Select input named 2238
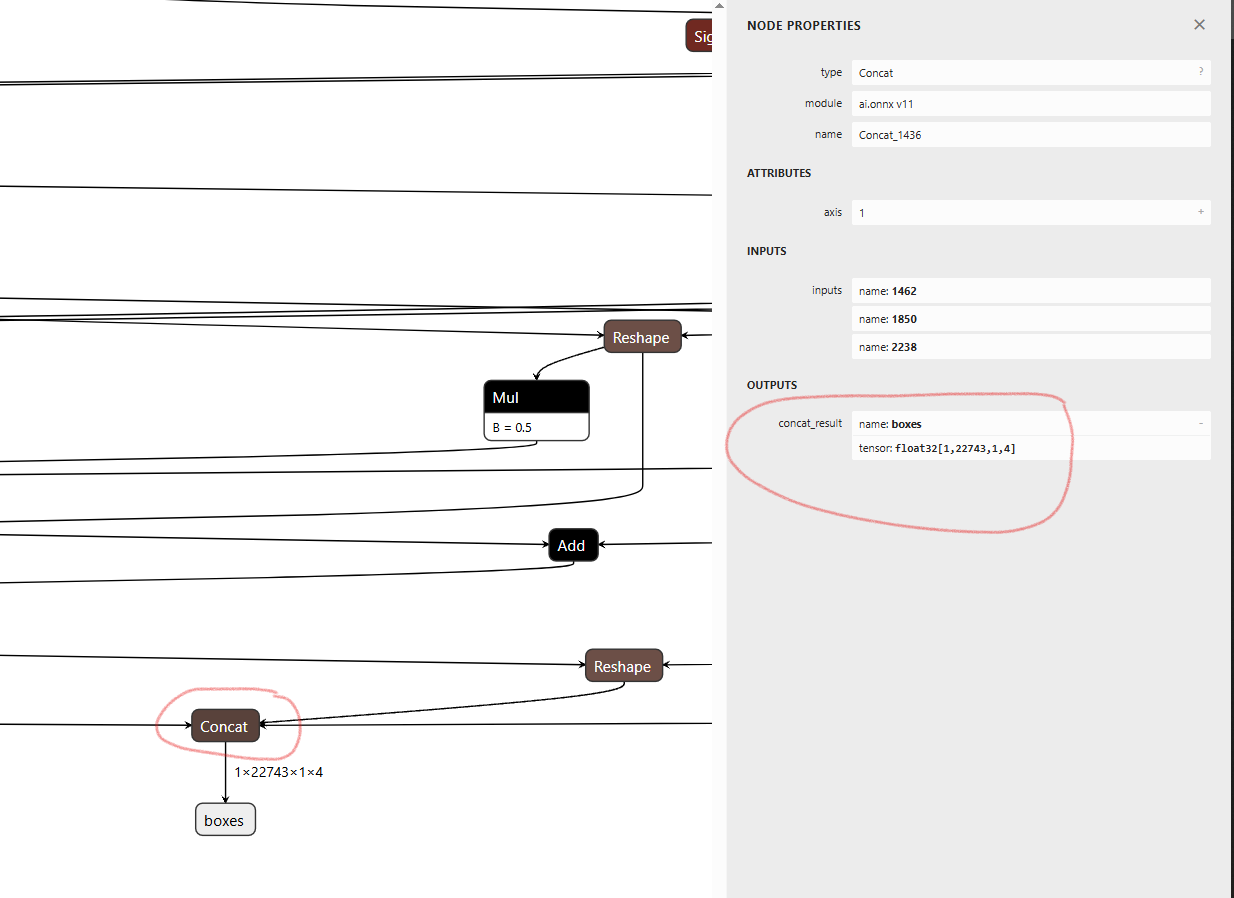Image resolution: width=1234 pixels, height=898 pixels. (1030, 347)
